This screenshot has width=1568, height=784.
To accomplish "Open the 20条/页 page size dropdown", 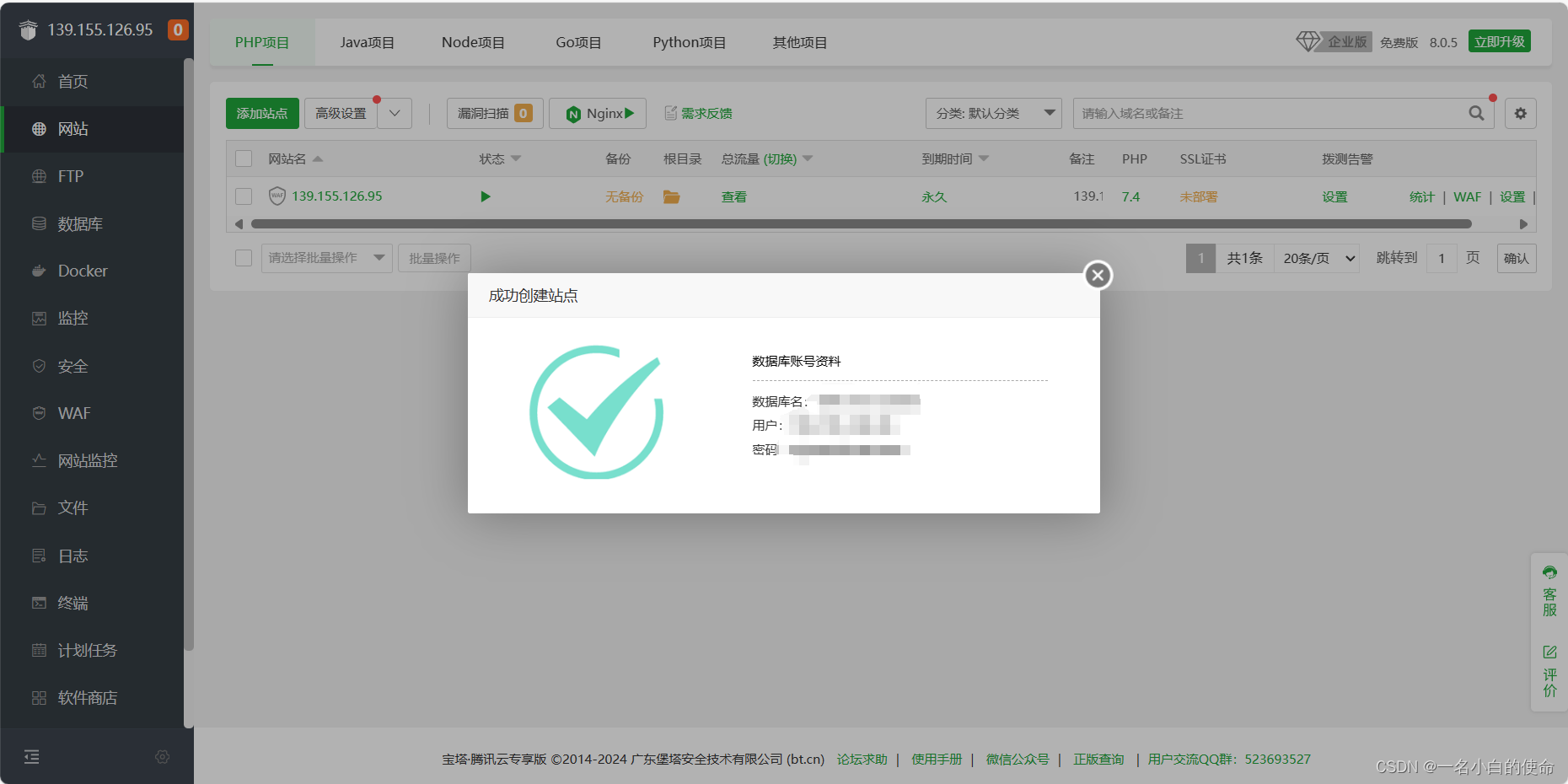I will 1317,258.
